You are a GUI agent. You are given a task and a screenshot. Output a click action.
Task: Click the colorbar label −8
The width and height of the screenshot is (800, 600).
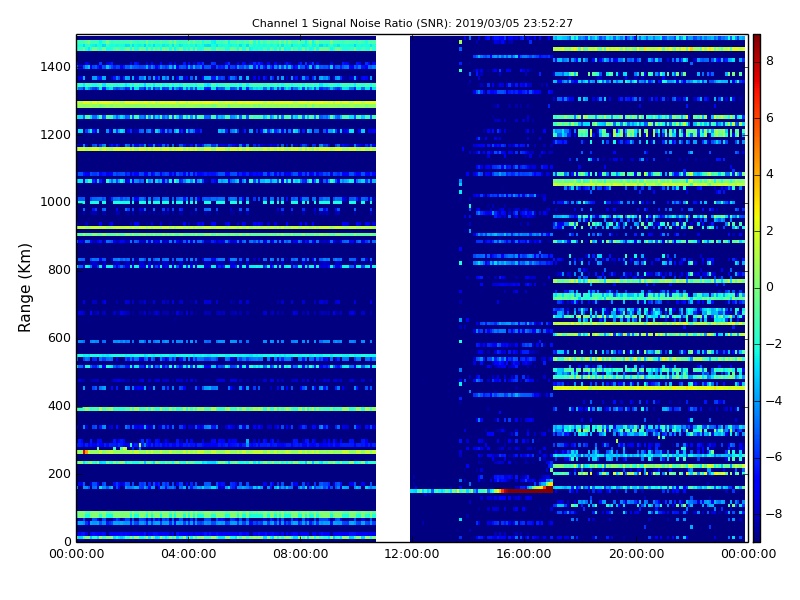[x=773, y=514]
